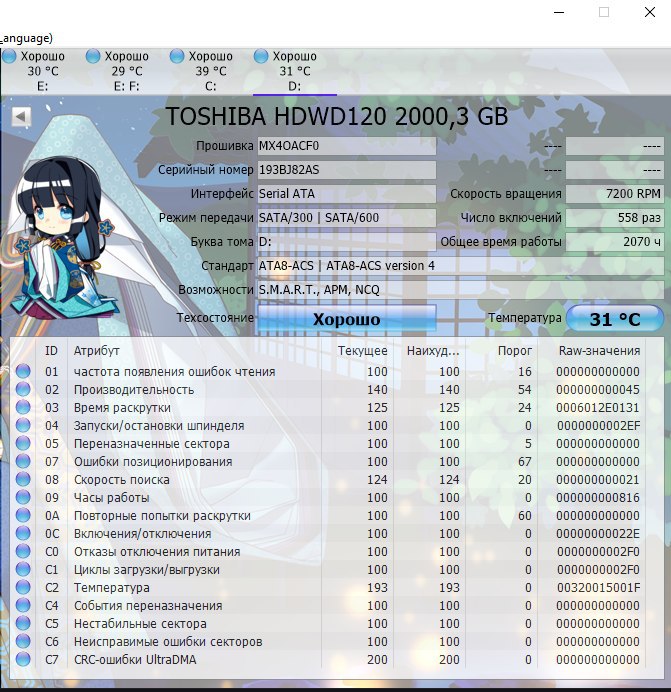
Task: Click status orb of Нестабильные сектора row
Action: [x=23, y=623]
